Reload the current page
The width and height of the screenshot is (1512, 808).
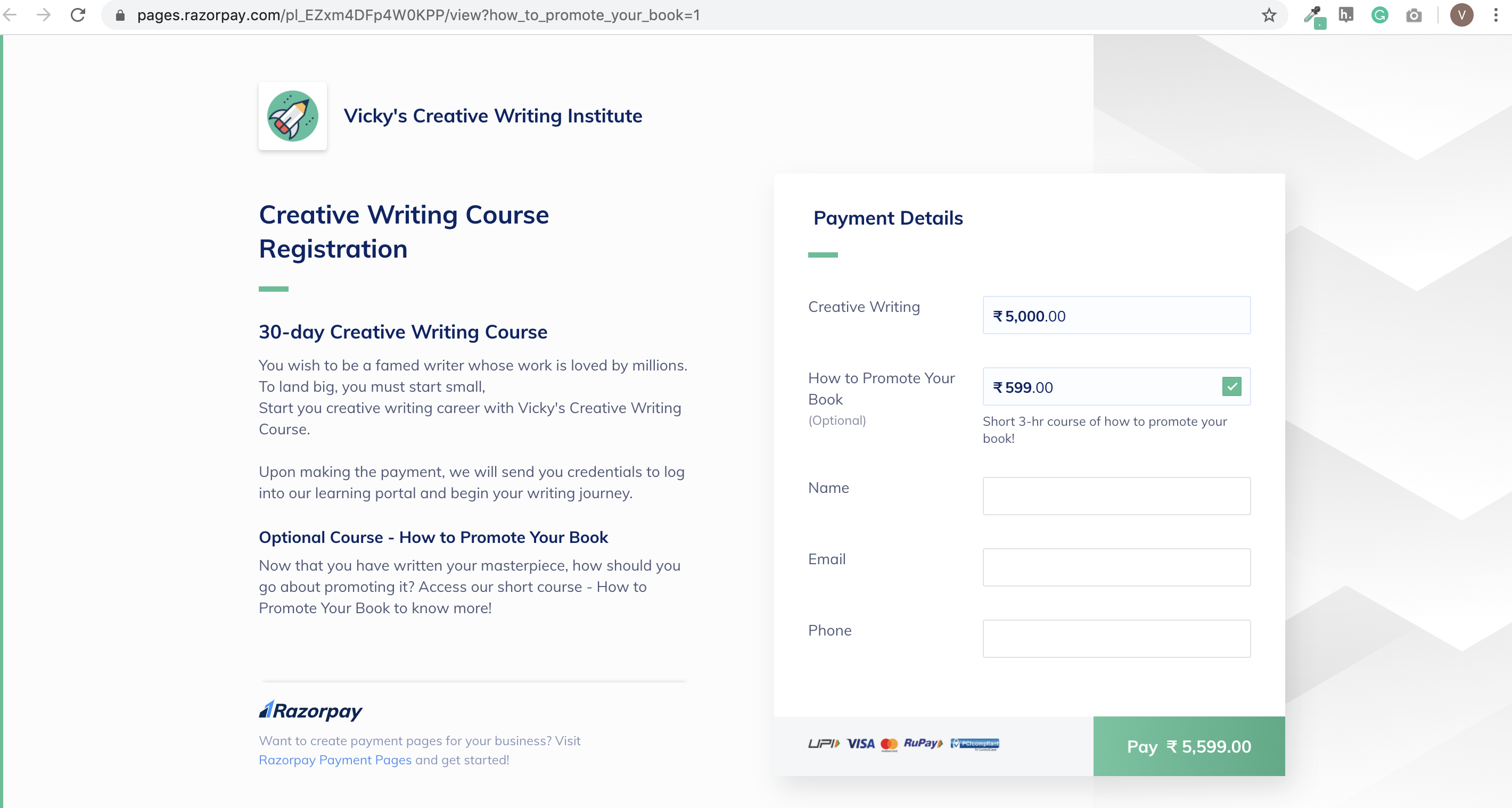click(x=78, y=15)
